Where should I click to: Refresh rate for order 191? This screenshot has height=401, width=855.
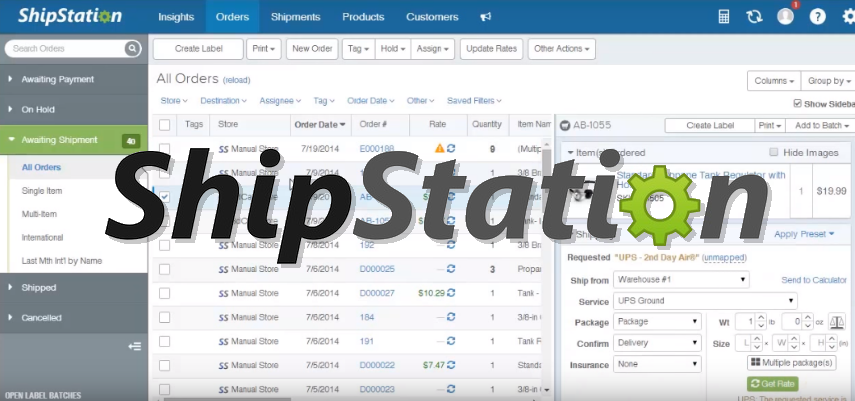tap(451, 341)
